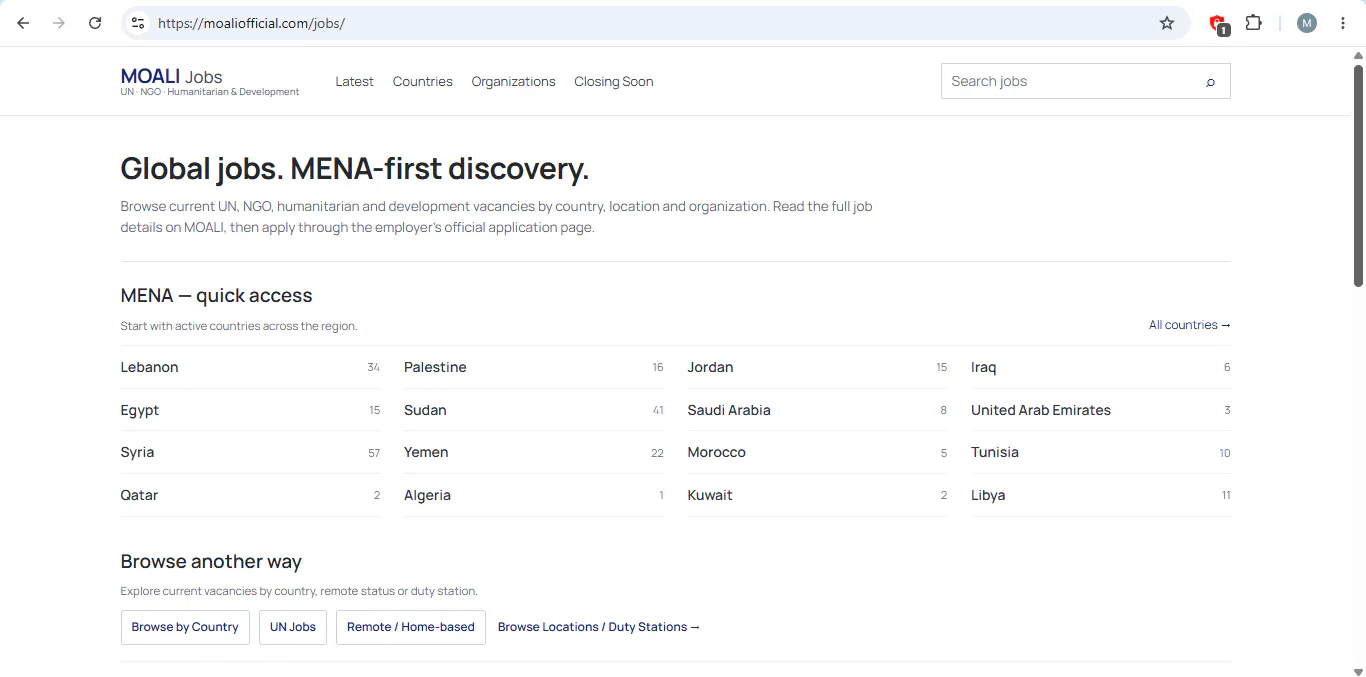
Task: Open United Arab Emirates jobs
Action: [x=1101, y=410]
